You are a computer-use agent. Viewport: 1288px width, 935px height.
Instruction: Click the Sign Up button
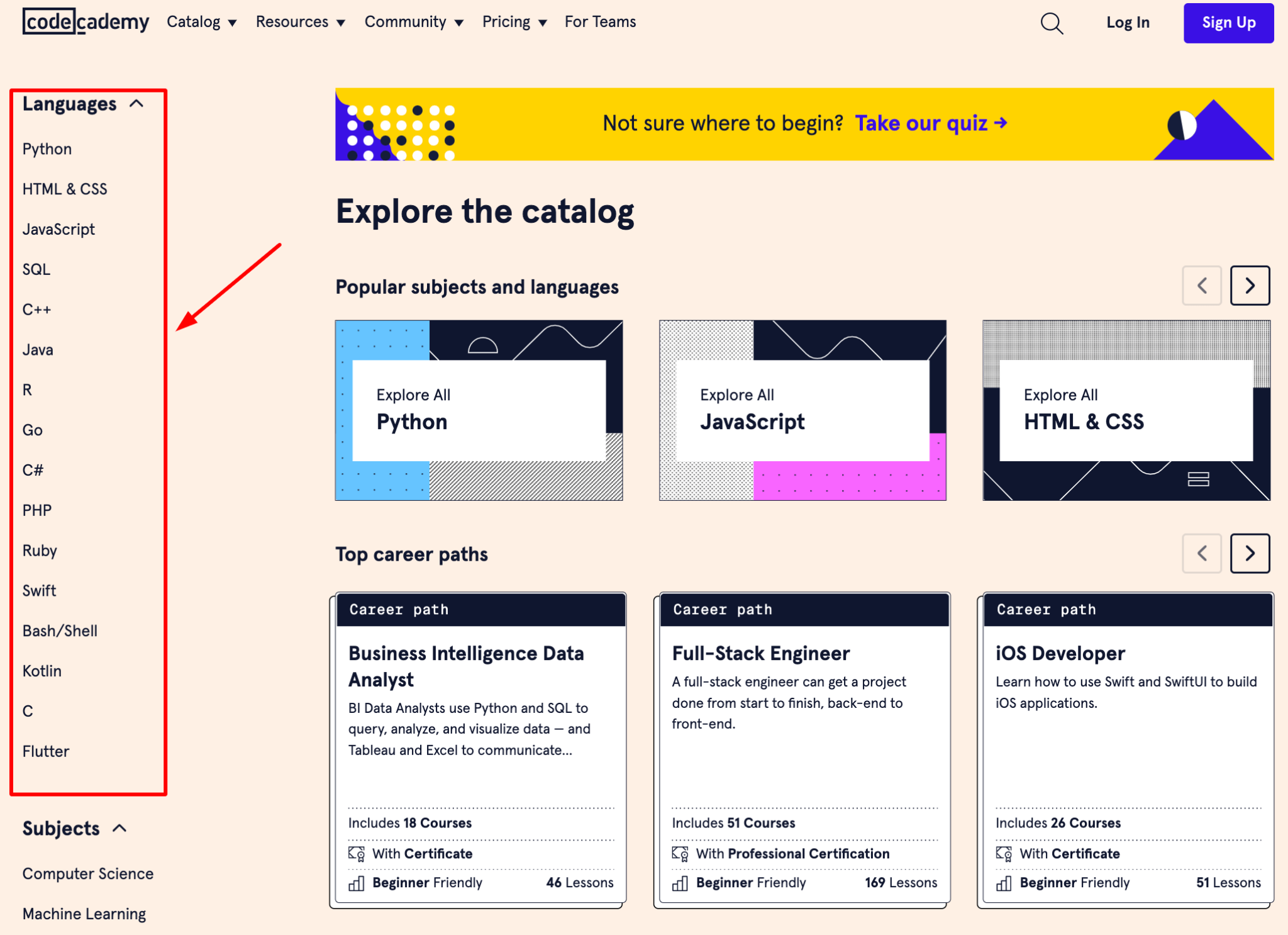(x=1227, y=23)
